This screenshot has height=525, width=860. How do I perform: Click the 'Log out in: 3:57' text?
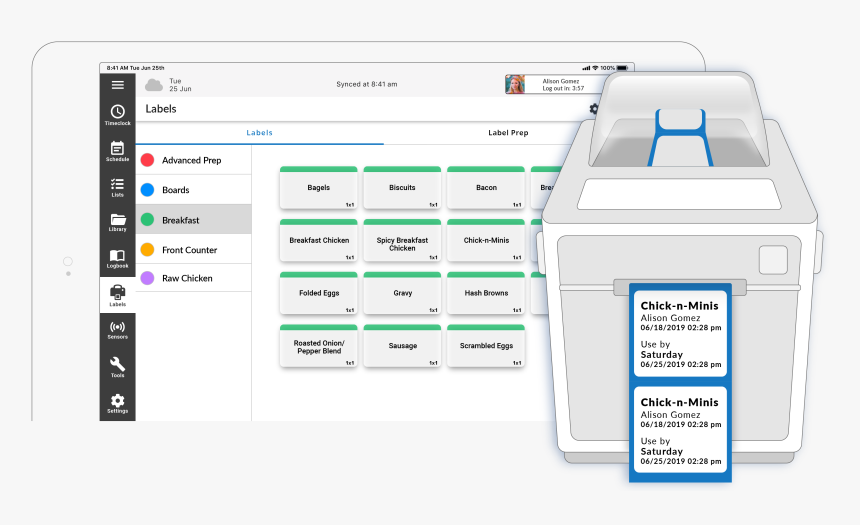point(563,88)
